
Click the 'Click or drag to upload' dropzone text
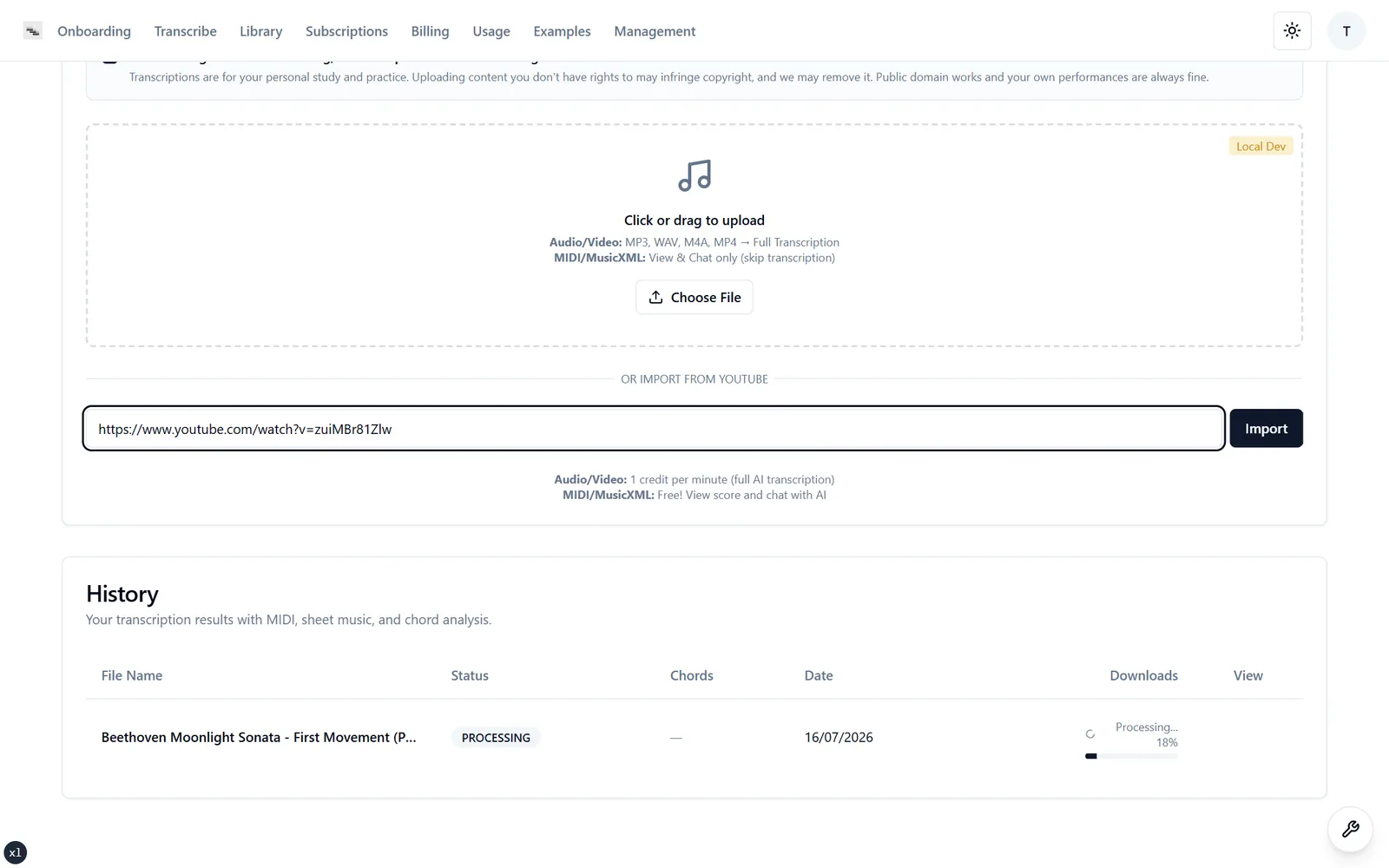tap(694, 220)
